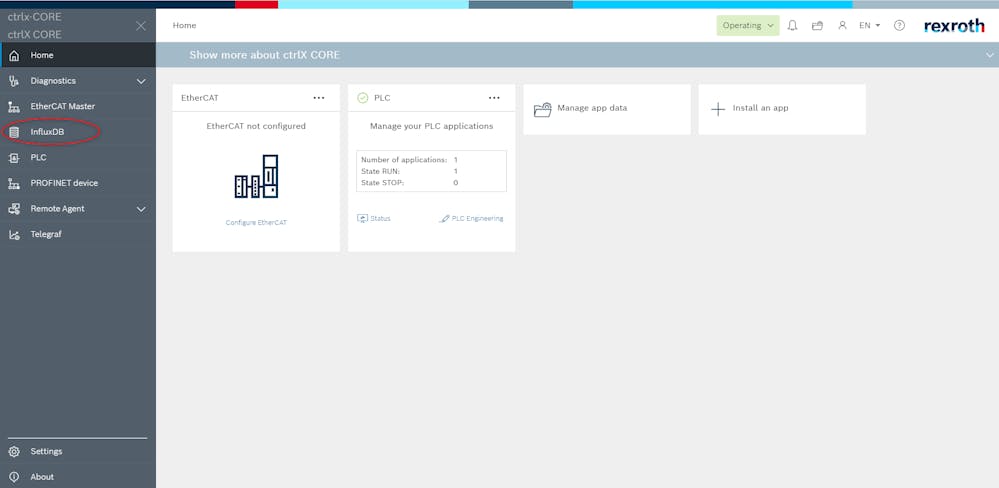Click 'Manage your PLC applications' text

pyautogui.click(x=431, y=126)
